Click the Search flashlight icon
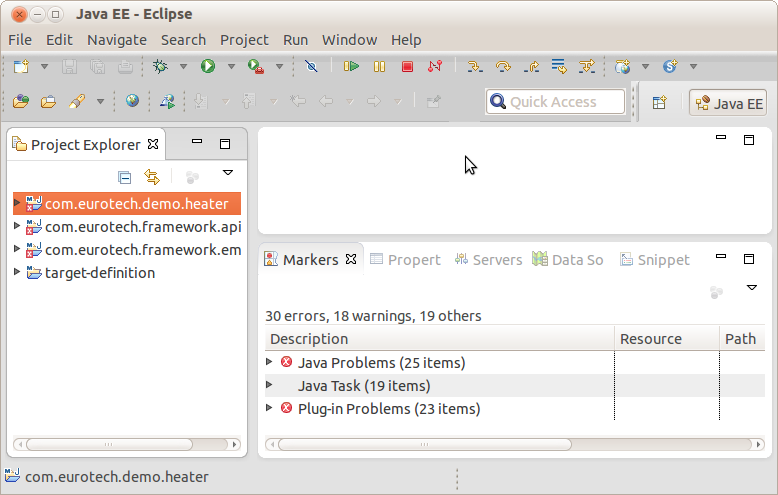The width and height of the screenshot is (778, 495). [x=77, y=102]
